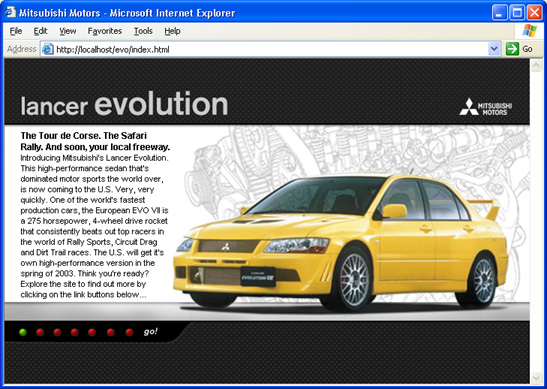Click the fifth red navigation dot
This screenshot has width=547, height=389.
111,332
